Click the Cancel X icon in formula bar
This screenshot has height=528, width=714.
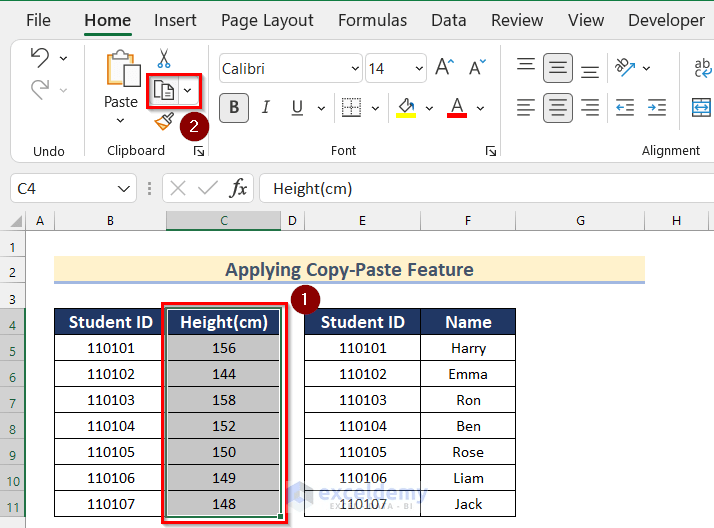[x=178, y=188]
